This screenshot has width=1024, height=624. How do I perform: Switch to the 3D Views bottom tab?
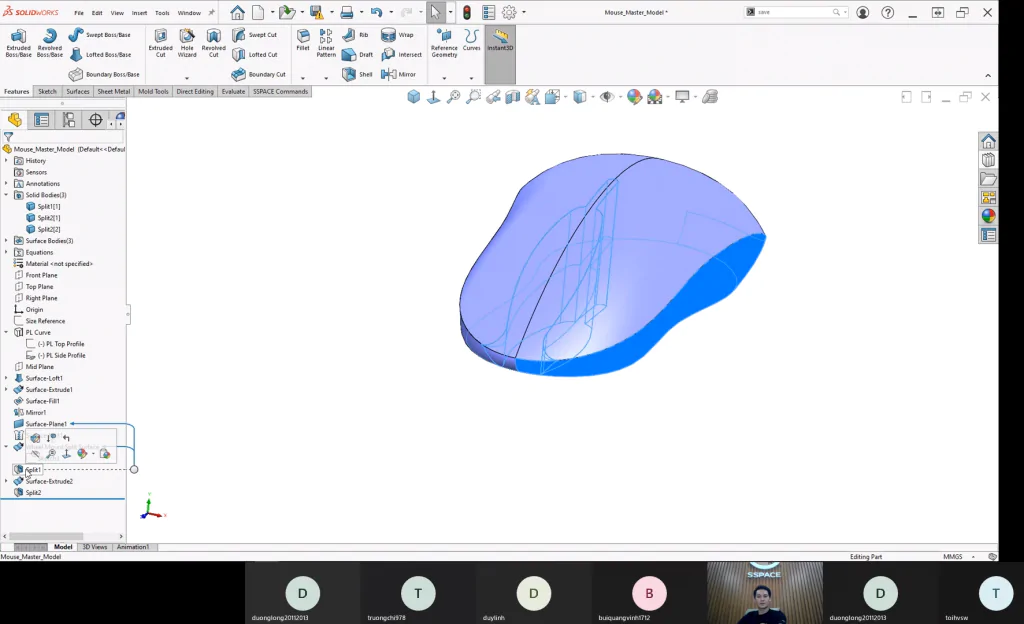click(x=95, y=547)
